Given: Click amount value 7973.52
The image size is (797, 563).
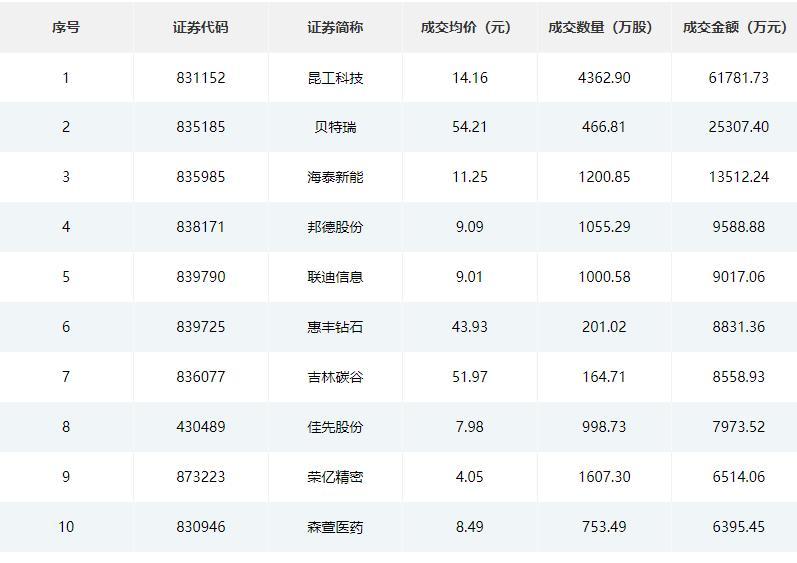Looking at the screenshot, I should point(739,427).
